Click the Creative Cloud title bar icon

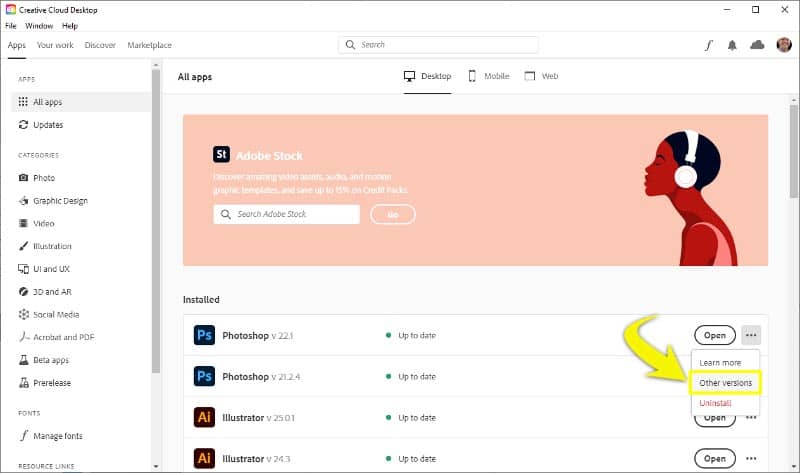coord(11,10)
